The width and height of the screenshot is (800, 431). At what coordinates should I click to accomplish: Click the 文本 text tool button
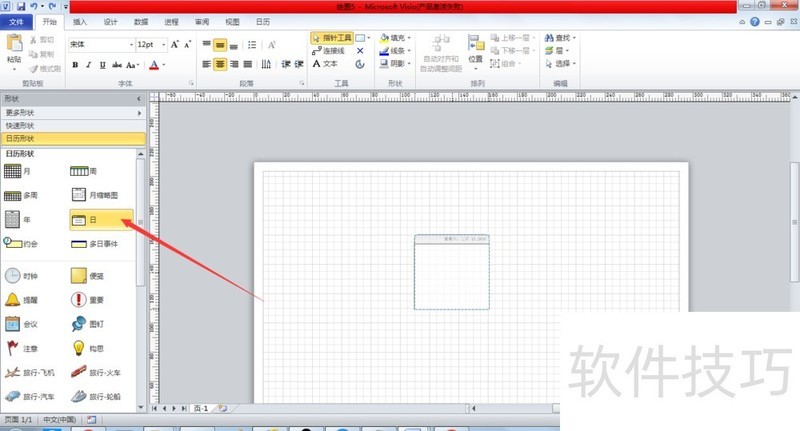[325, 63]
